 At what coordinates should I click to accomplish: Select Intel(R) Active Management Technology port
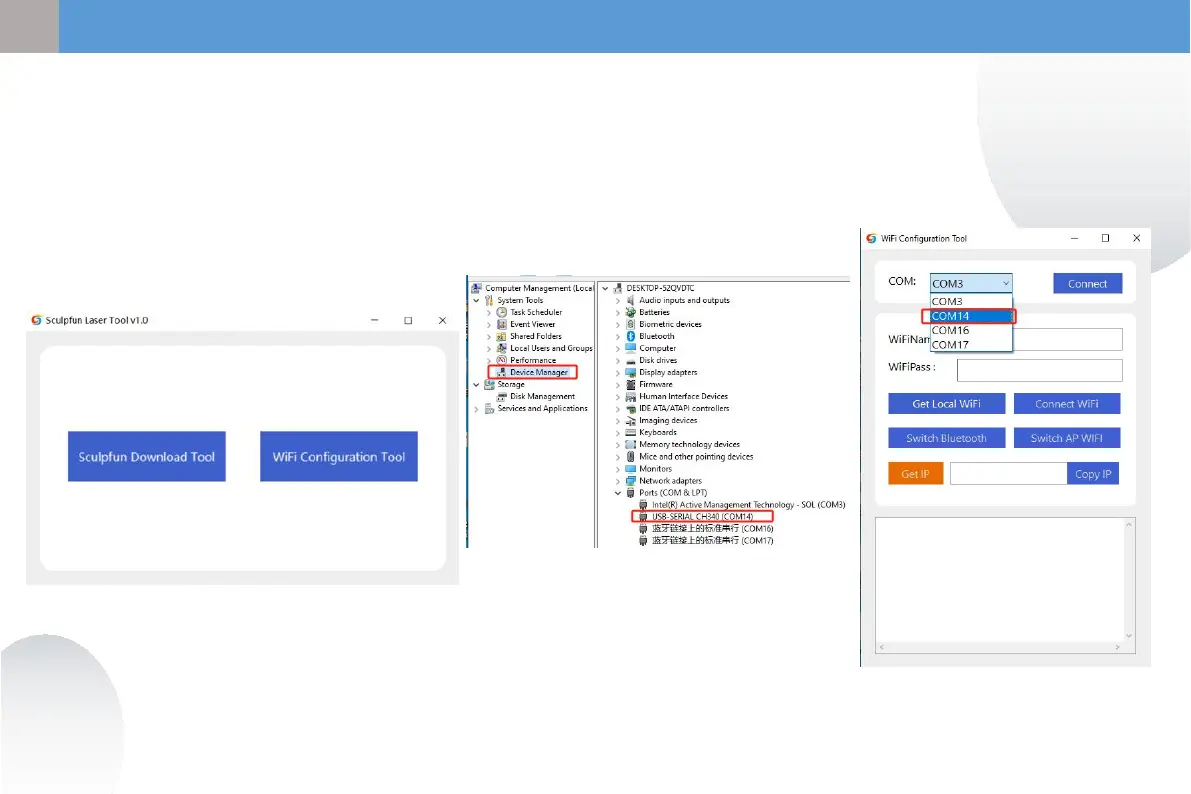click(748, 505)
